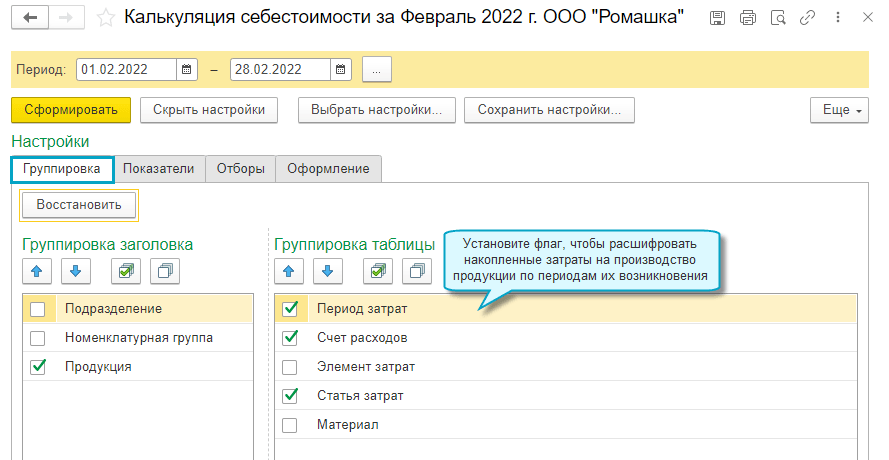Click the save report diskette icon
Viewport: 889px width, 460px height.
(x=718, y=19)
